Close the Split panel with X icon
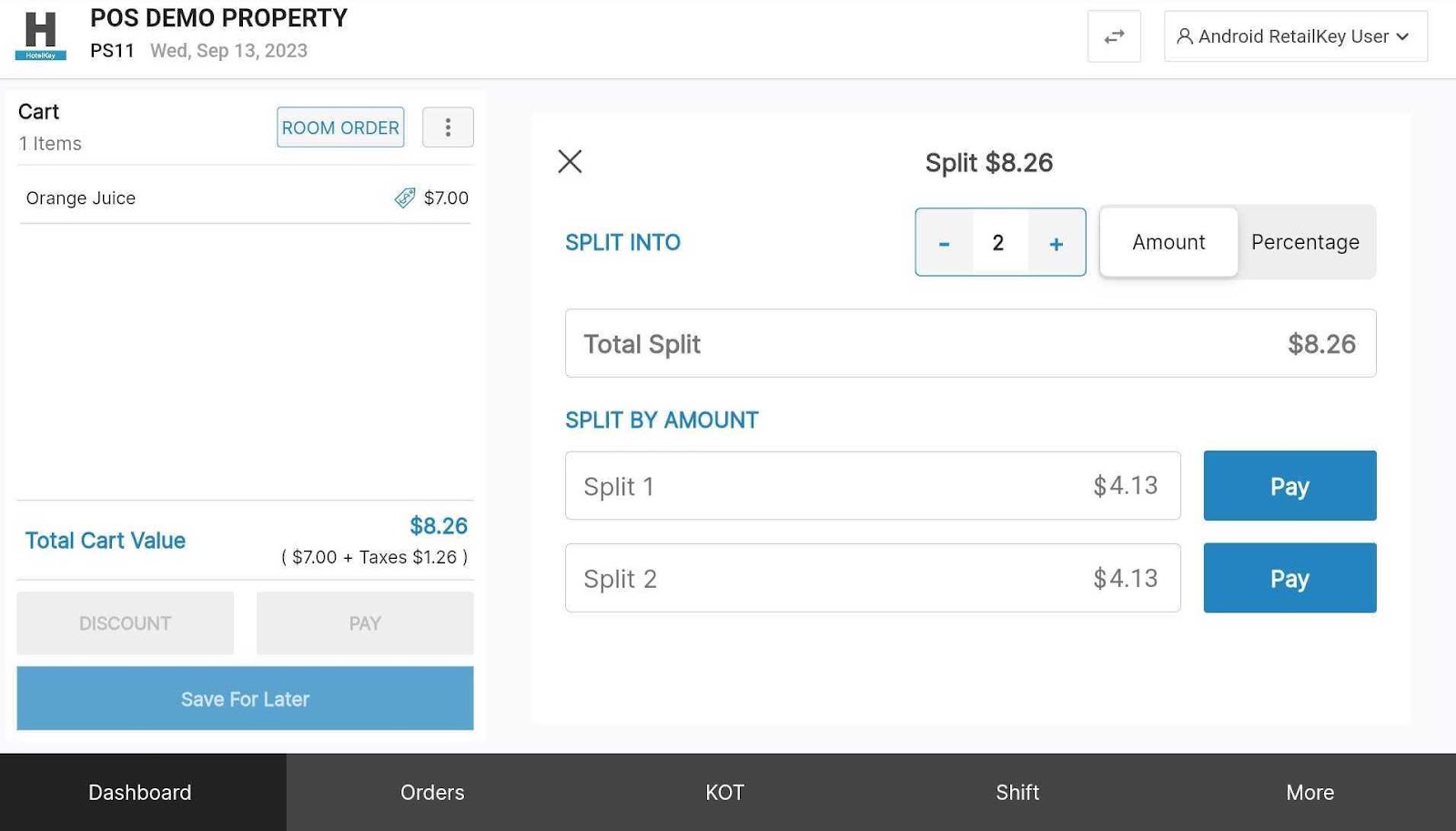Viewport: 1456px width, 831px height. (570, 162)
